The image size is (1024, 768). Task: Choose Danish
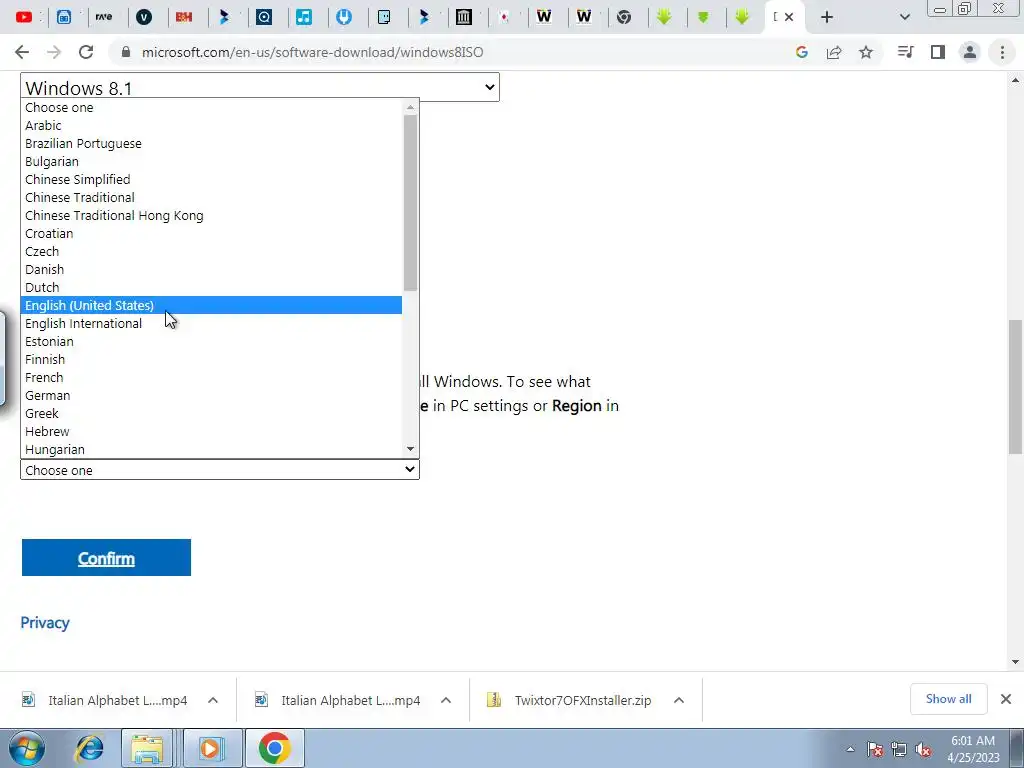pyautogui.click(x=211, y=269)
